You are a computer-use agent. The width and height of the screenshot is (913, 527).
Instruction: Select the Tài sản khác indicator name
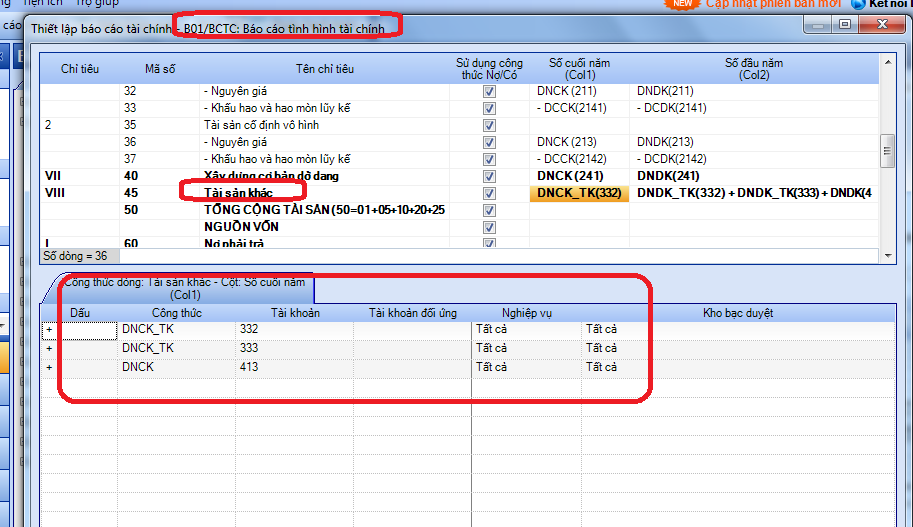coord(238,193)
